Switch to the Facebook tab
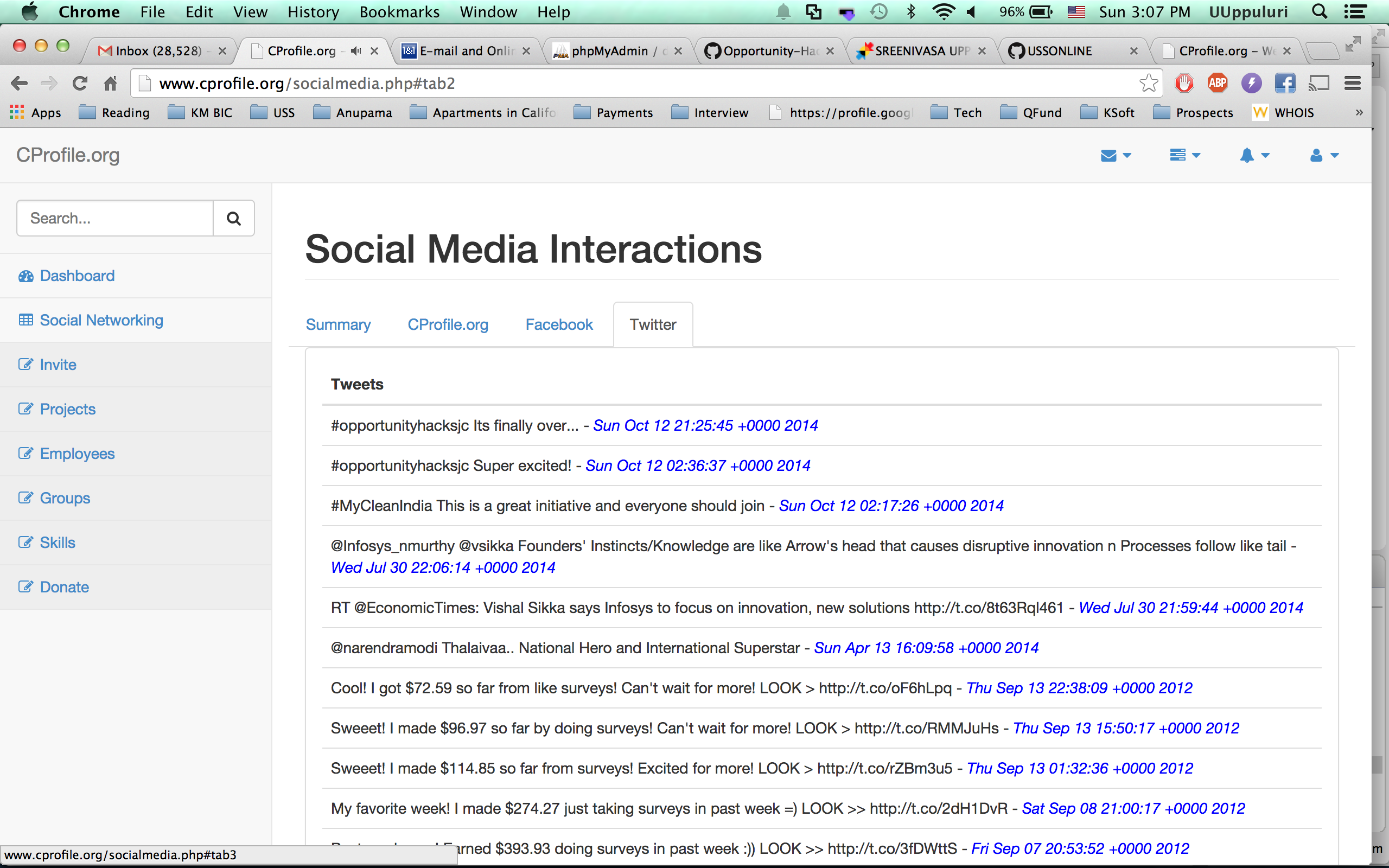1389x868 pixels. pos(558,324)
